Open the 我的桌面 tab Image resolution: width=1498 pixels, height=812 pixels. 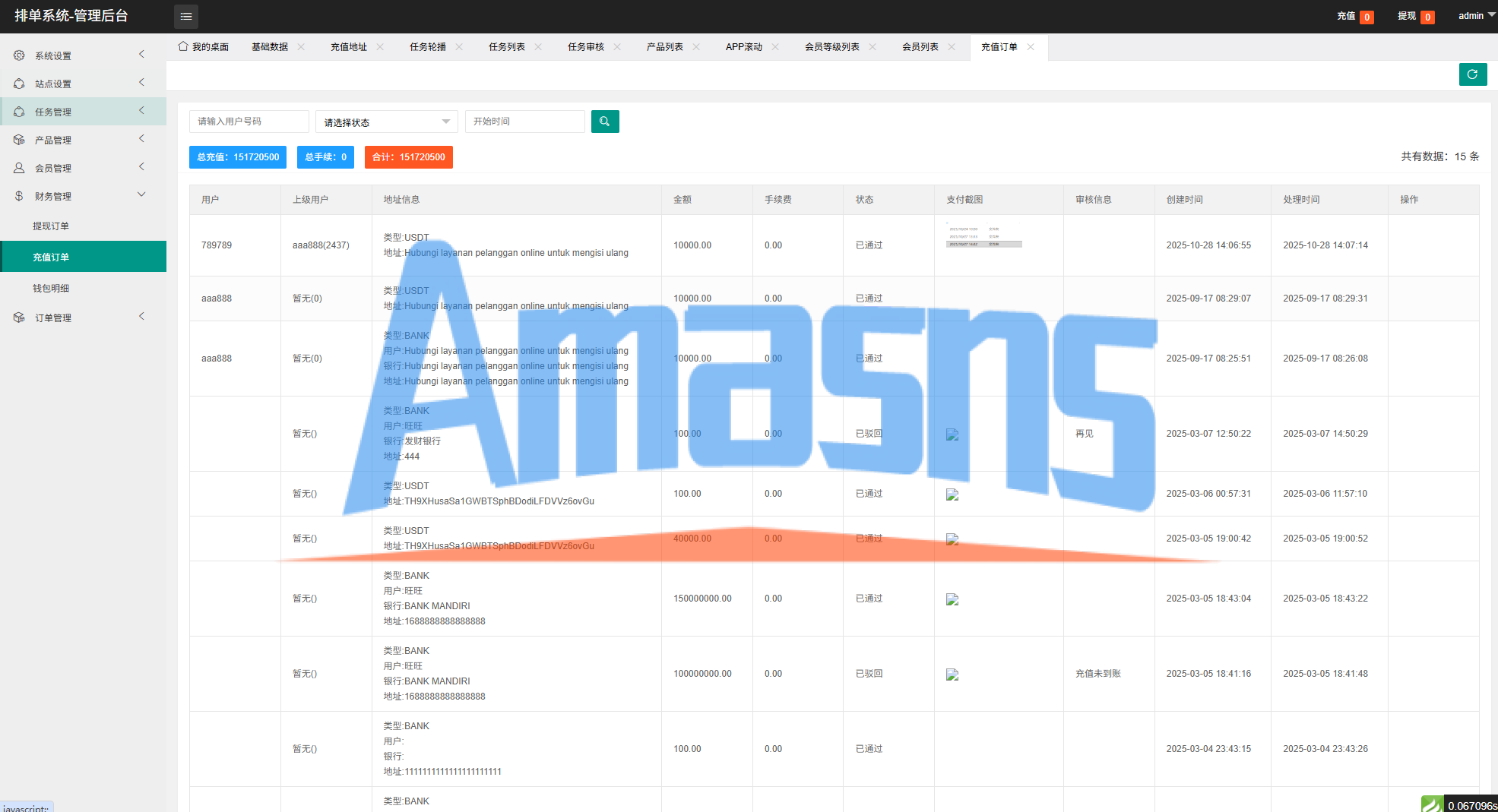[x=204, y=47]
